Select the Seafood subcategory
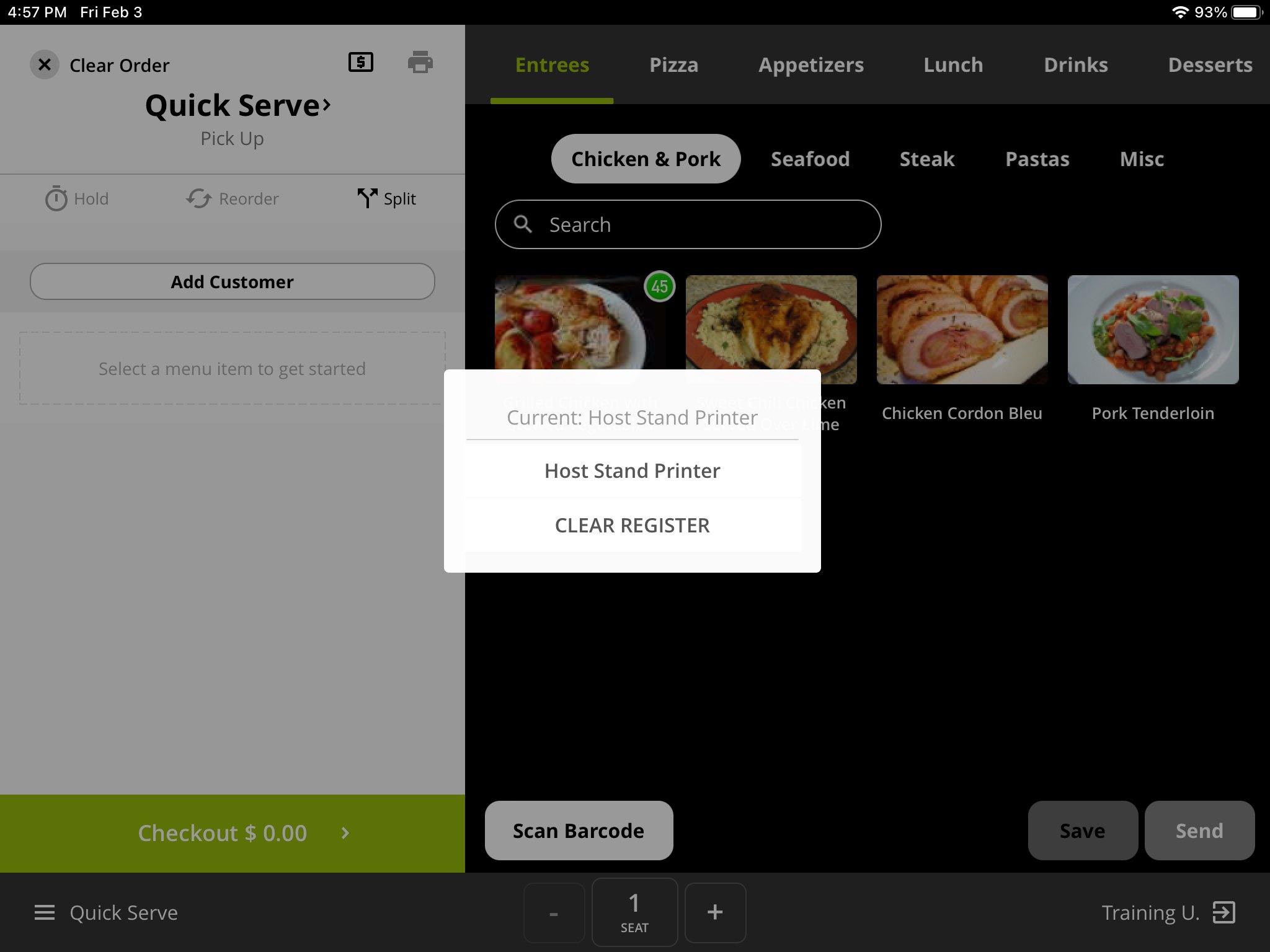1270x952 pixels. [810, 159]
